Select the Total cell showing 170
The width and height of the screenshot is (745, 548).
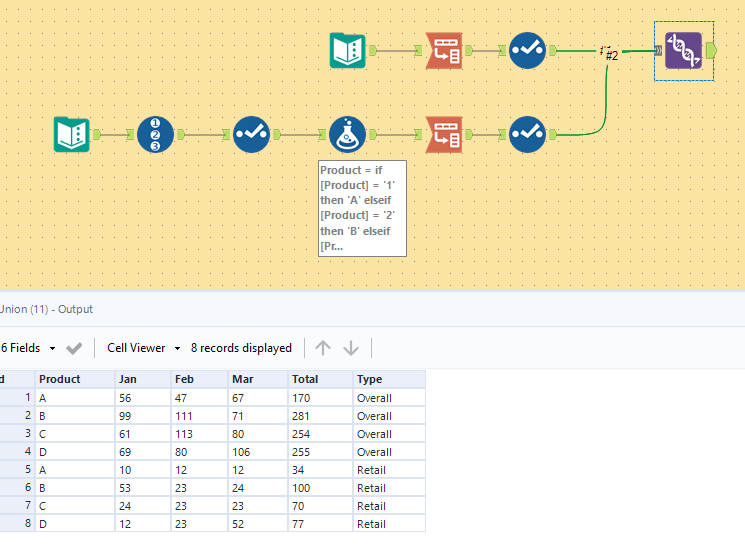pos(321,398)
